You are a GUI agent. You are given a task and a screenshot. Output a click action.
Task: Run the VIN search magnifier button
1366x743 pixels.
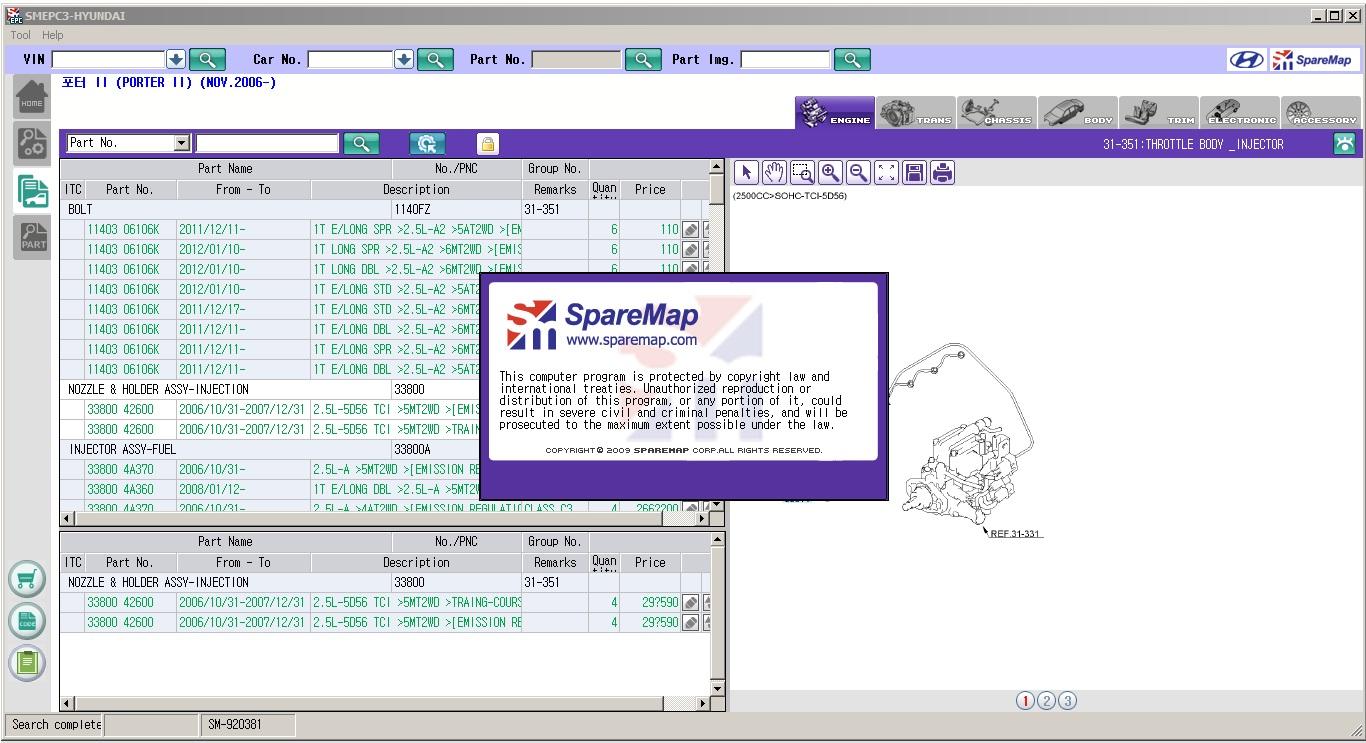207,60
